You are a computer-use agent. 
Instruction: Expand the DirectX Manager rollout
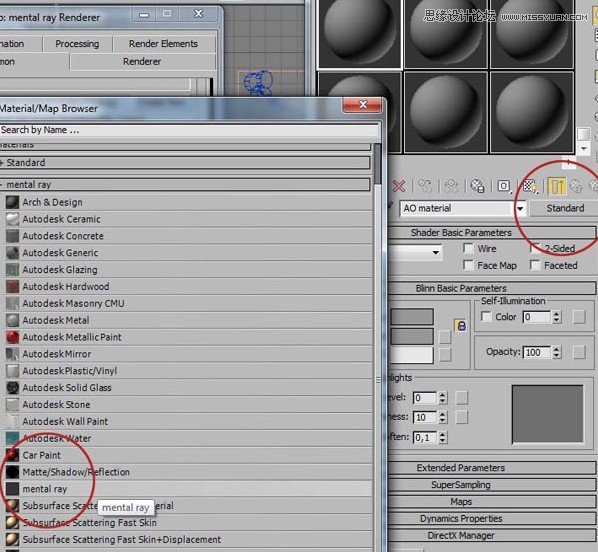pyautogui.click(x=491, y=535)
